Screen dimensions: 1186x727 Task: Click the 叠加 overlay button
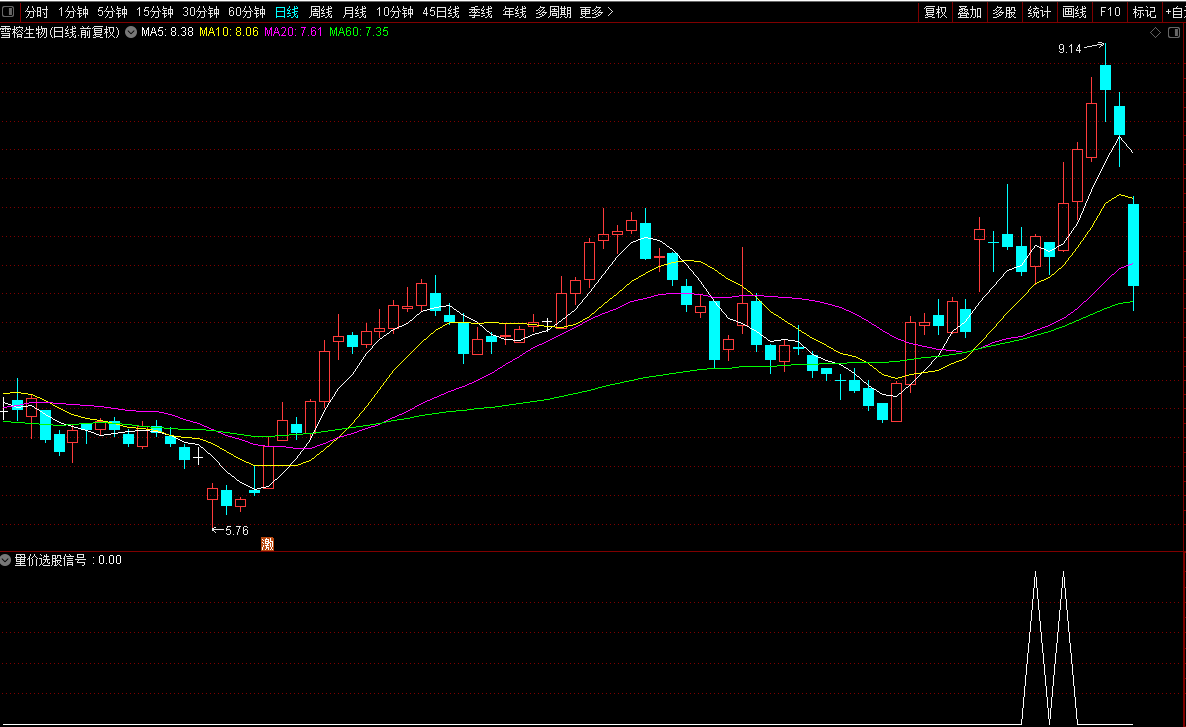click(x=970, y=12)
